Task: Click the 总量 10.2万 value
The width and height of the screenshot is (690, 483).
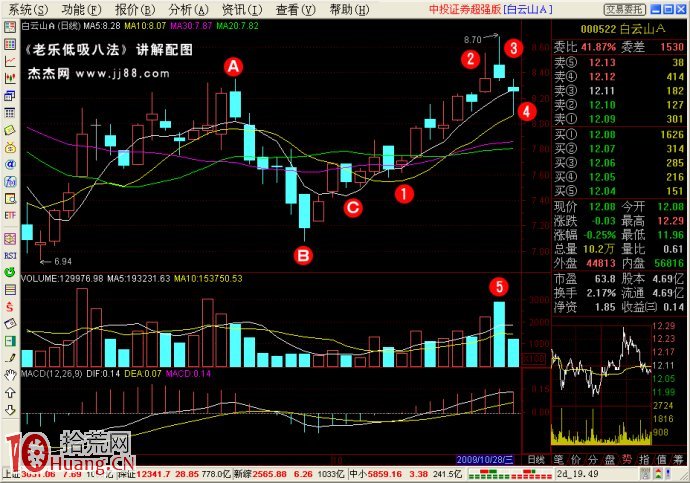Action: 598,249
